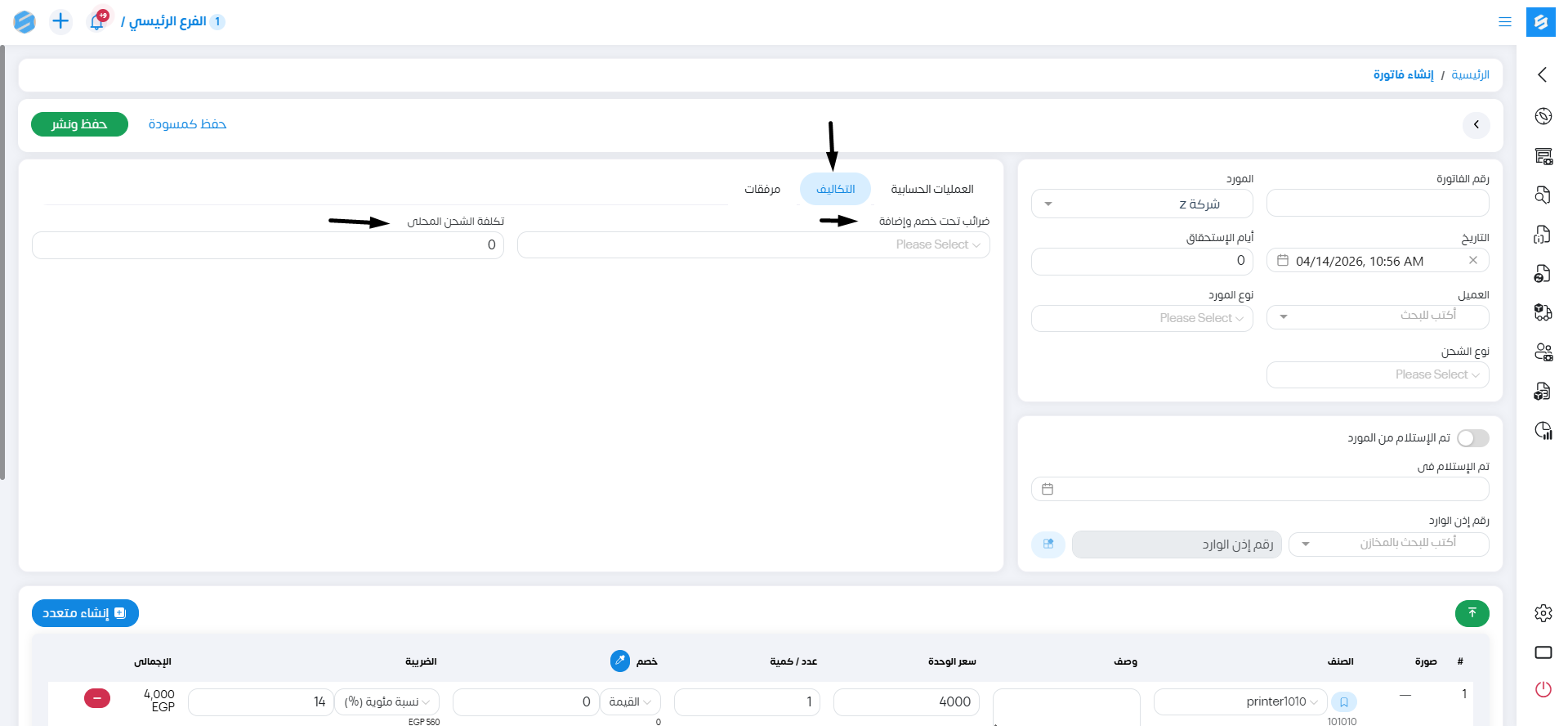The width and height of the screenshot is (1568, 726).
Task: Click the unit price field showing 4000
Action: pyautogui.click(x=906, y=701)
